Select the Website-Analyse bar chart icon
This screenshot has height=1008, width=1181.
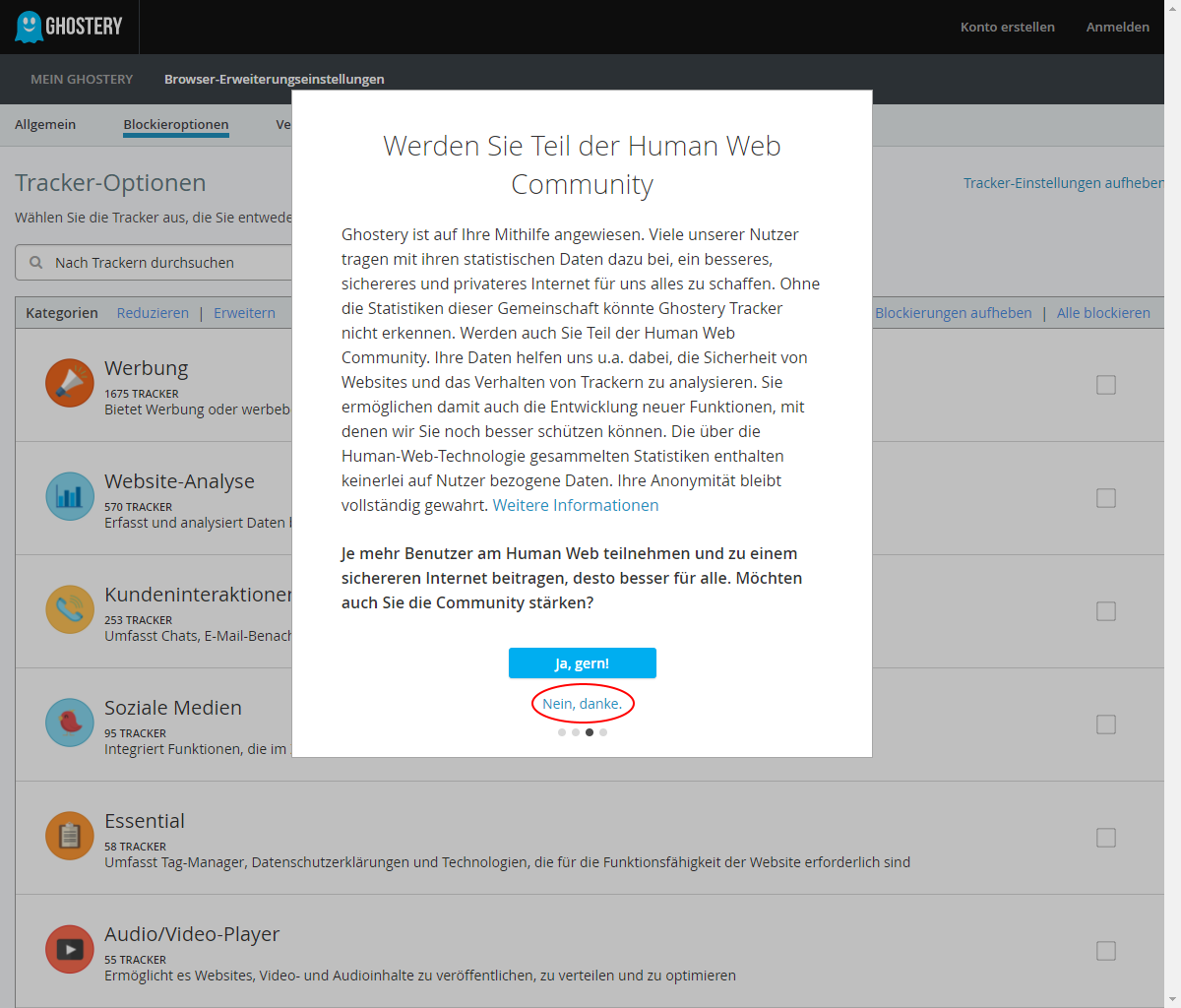(70, 496)
